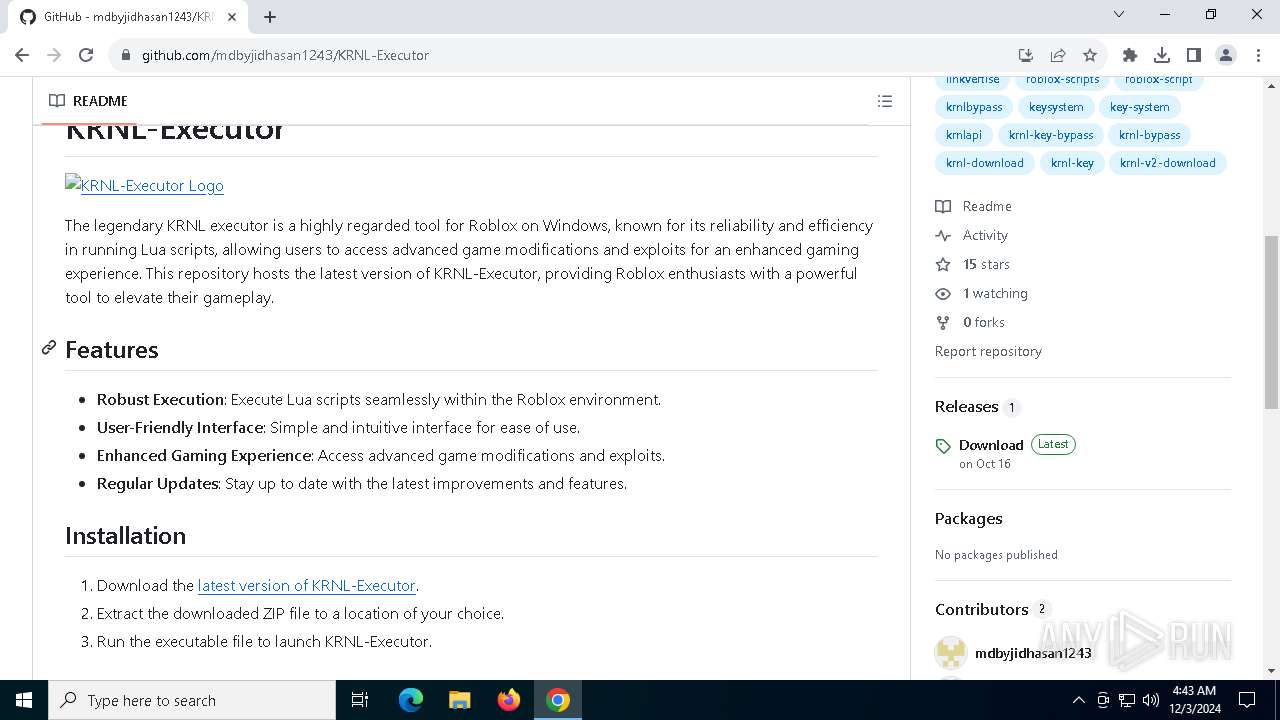Reload the GitHub page

[x=86, y=55]
